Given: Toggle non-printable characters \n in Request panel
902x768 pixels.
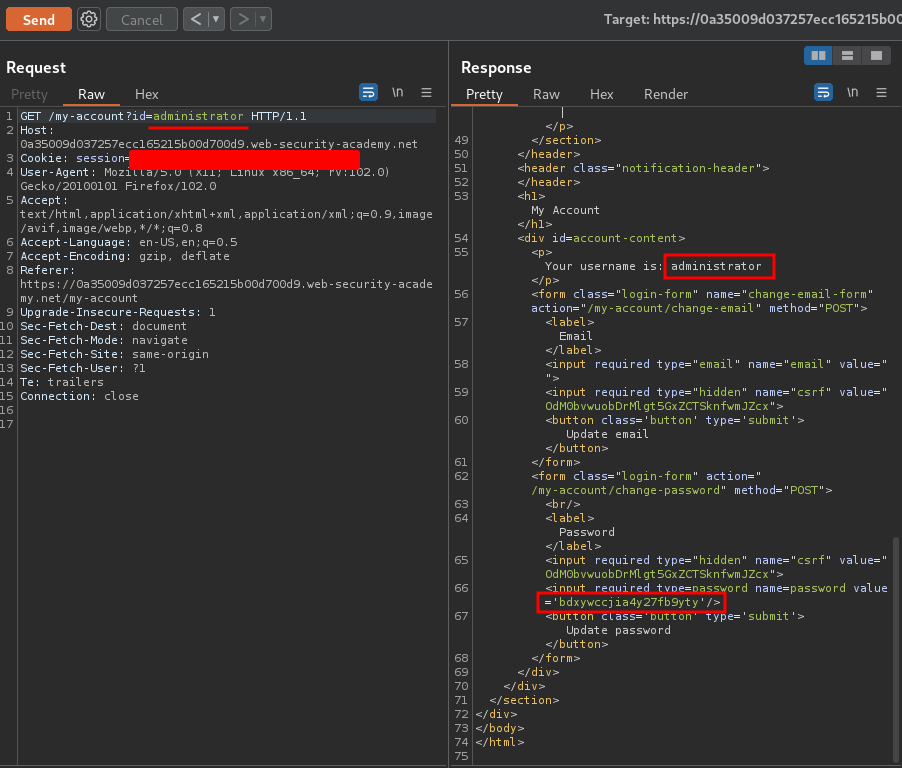Looking at the screenshot, I should 398,92.
